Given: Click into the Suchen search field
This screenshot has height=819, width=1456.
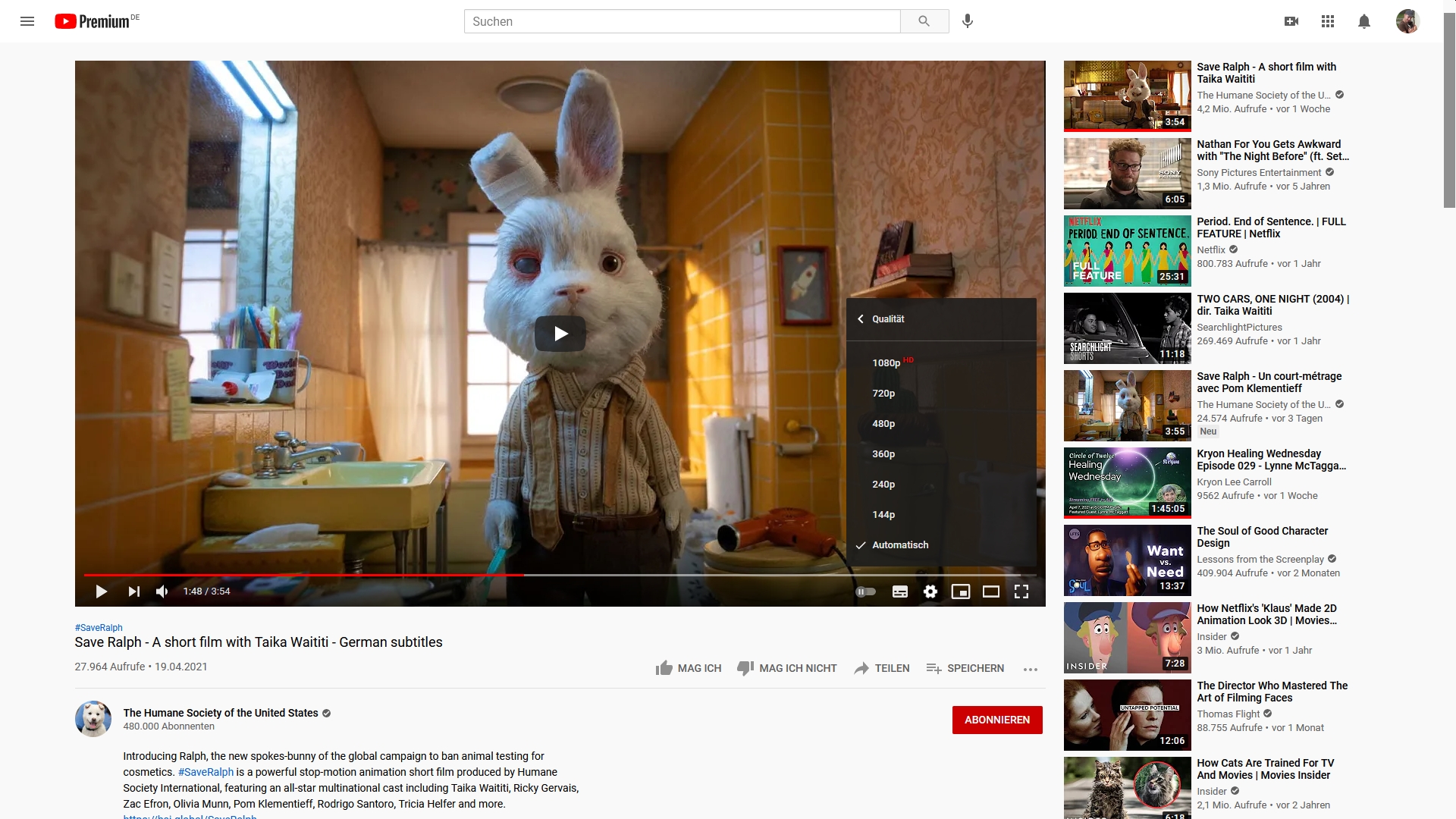Looking at the screenshot, I should coord(681,21).
